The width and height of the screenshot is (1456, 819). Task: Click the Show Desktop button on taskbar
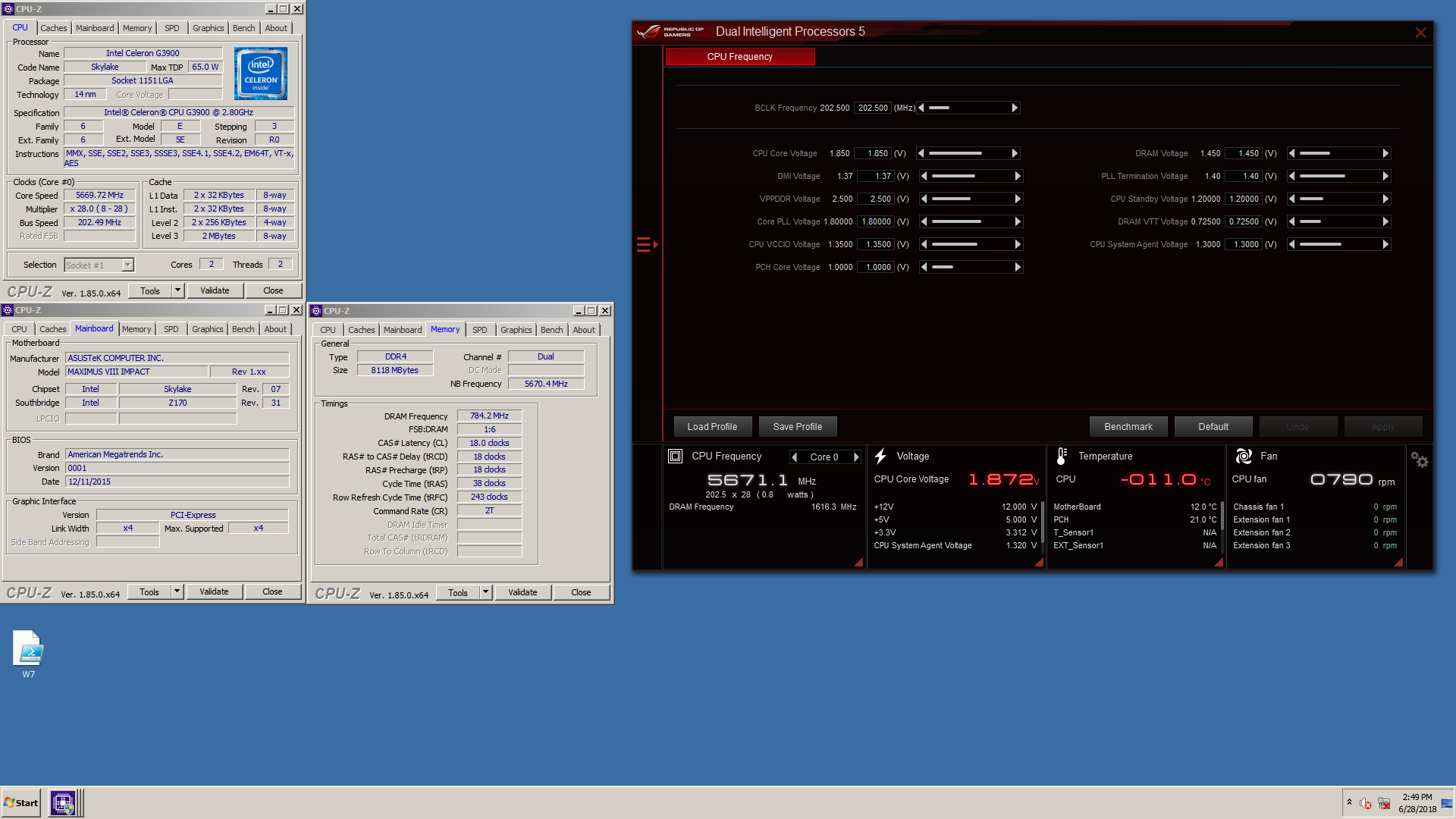1447,803
